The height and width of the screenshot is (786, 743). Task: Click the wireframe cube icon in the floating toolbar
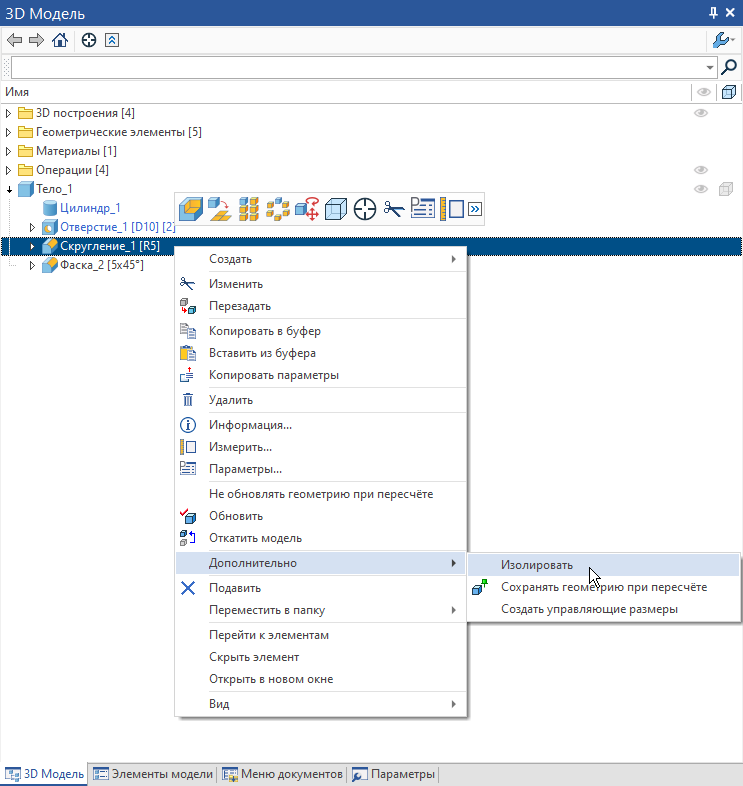coord(337,208)
